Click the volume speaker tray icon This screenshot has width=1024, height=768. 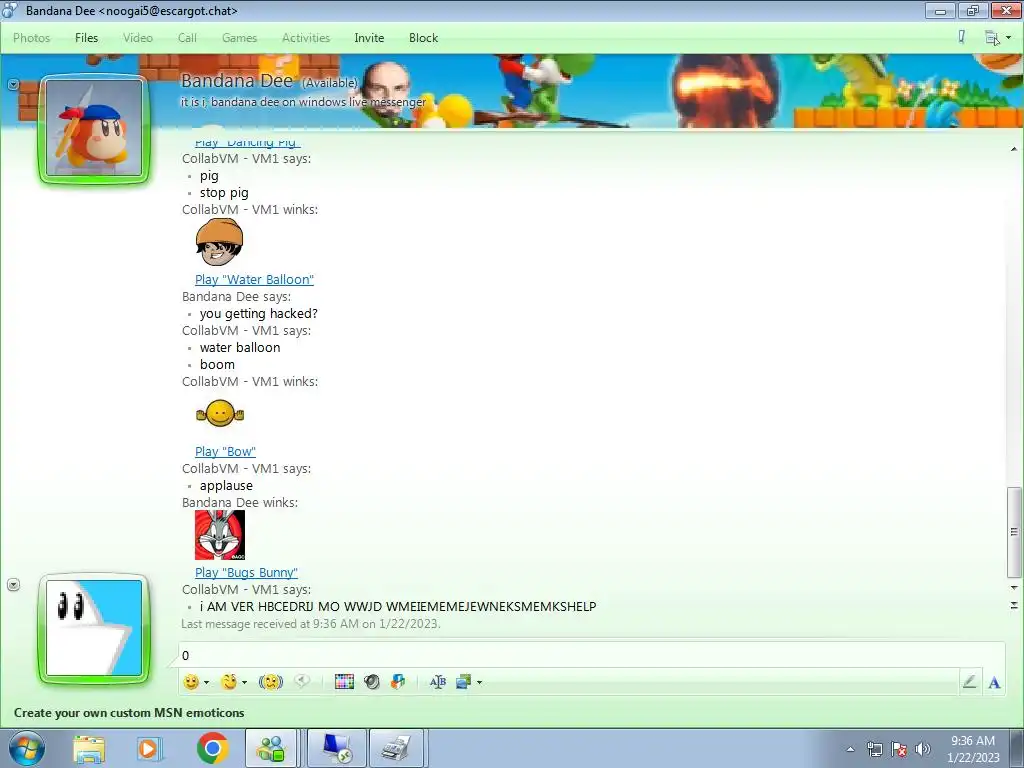(x=923, y=750)
